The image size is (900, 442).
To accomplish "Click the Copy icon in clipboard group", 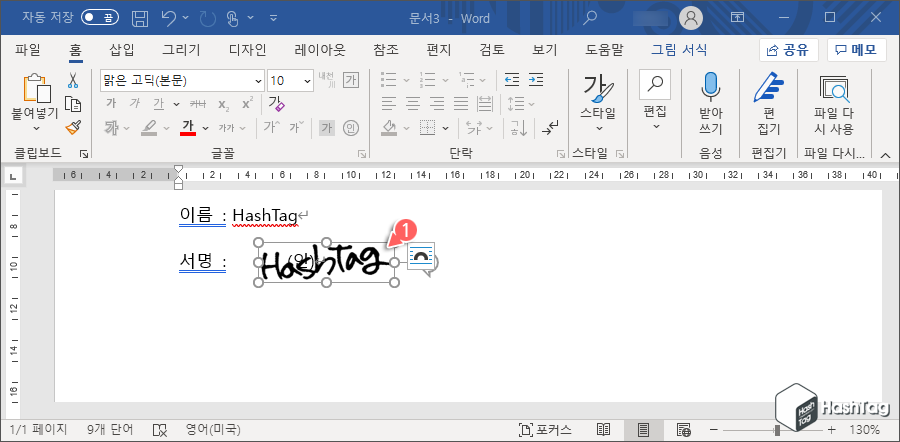I will coord(73,104).
